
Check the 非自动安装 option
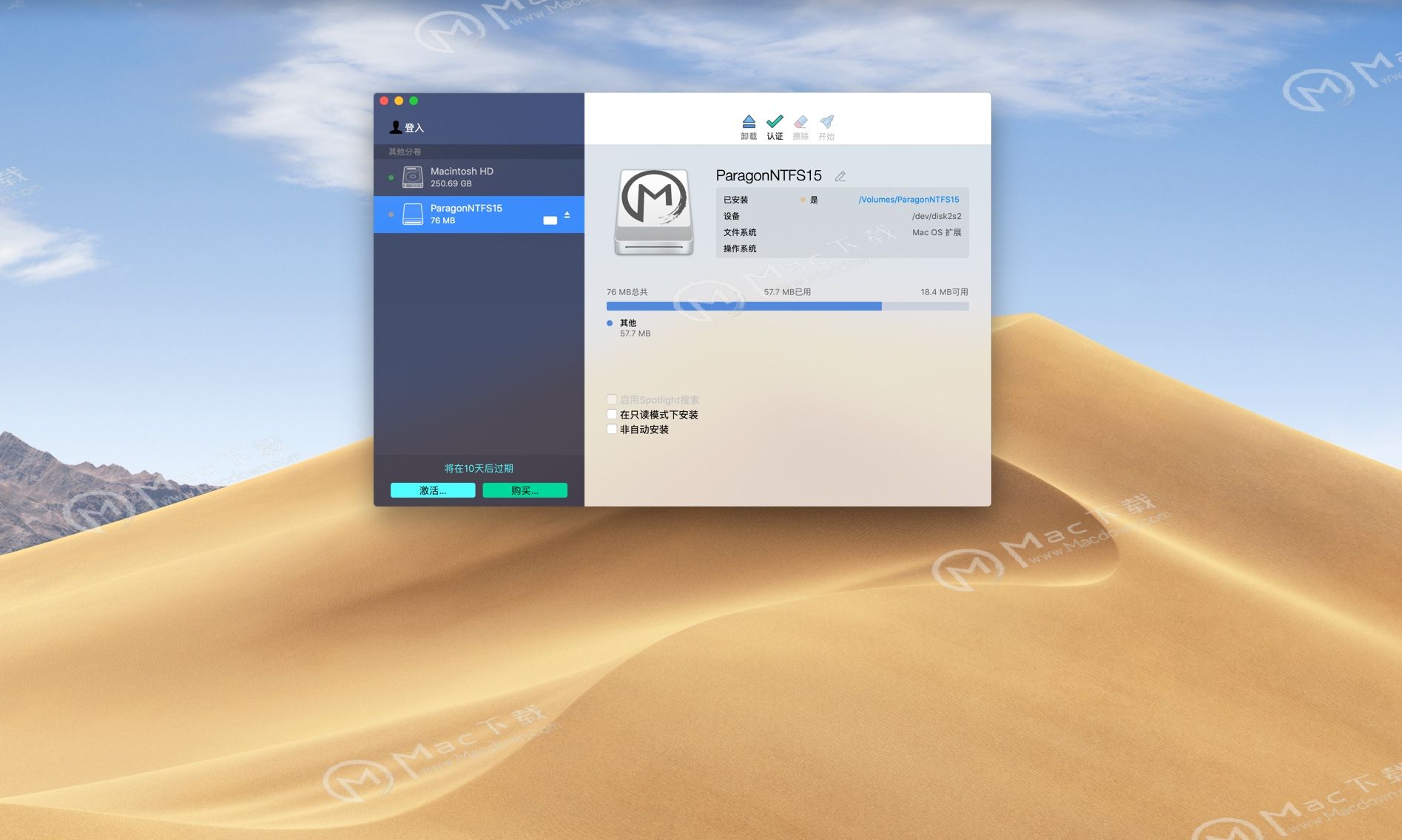tap(612, 429)
